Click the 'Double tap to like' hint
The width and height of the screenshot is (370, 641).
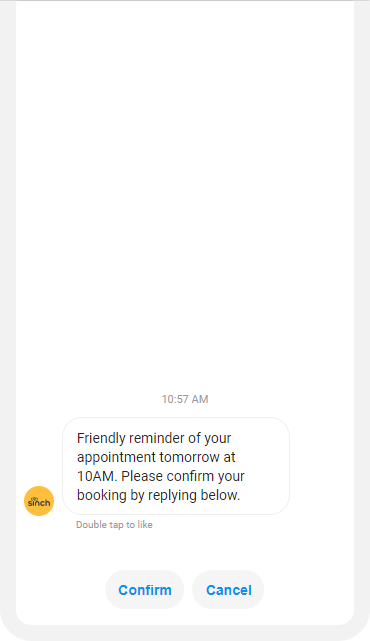click(114, 524)
